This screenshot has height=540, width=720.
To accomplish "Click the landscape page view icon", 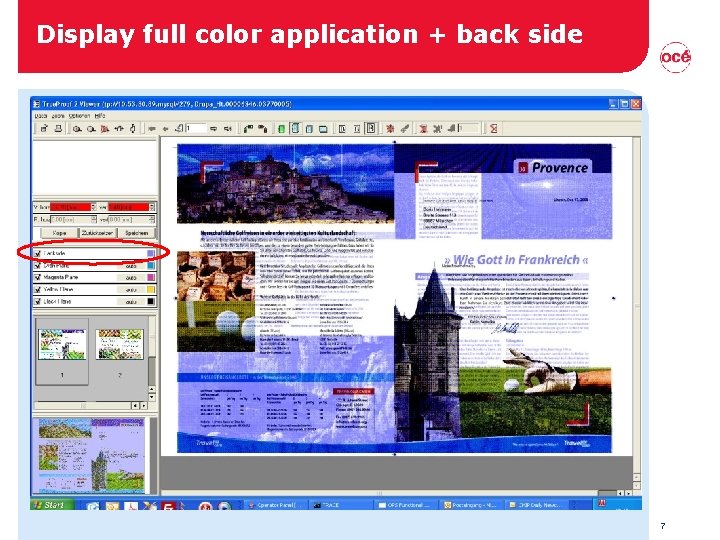I will 323,129.
